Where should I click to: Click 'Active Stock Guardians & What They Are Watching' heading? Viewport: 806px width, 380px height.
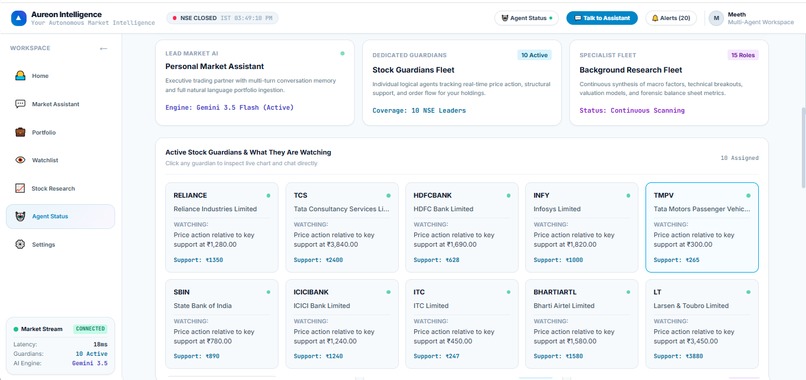coord(248,152)
